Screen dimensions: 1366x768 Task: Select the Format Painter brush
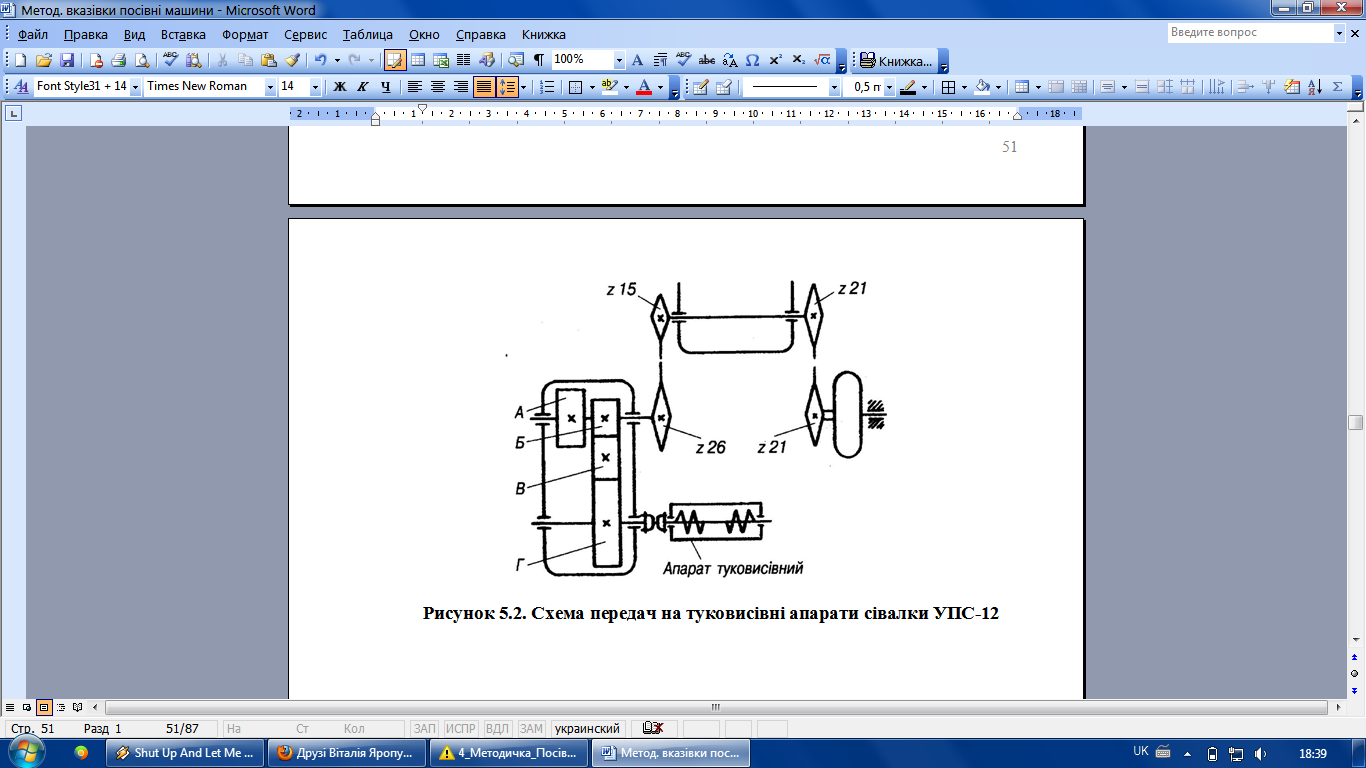(292, 60)
